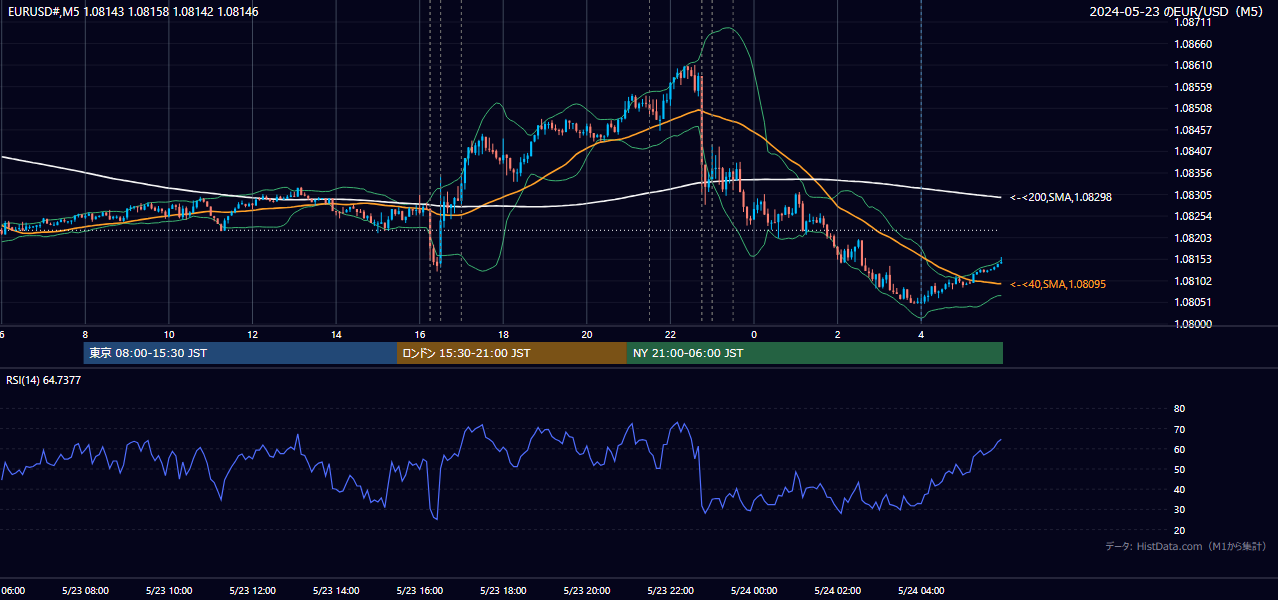1278x600 pixels.
Task: Click RSI scale value 80
Action: pyautogui.click(x=1179, y=409)
